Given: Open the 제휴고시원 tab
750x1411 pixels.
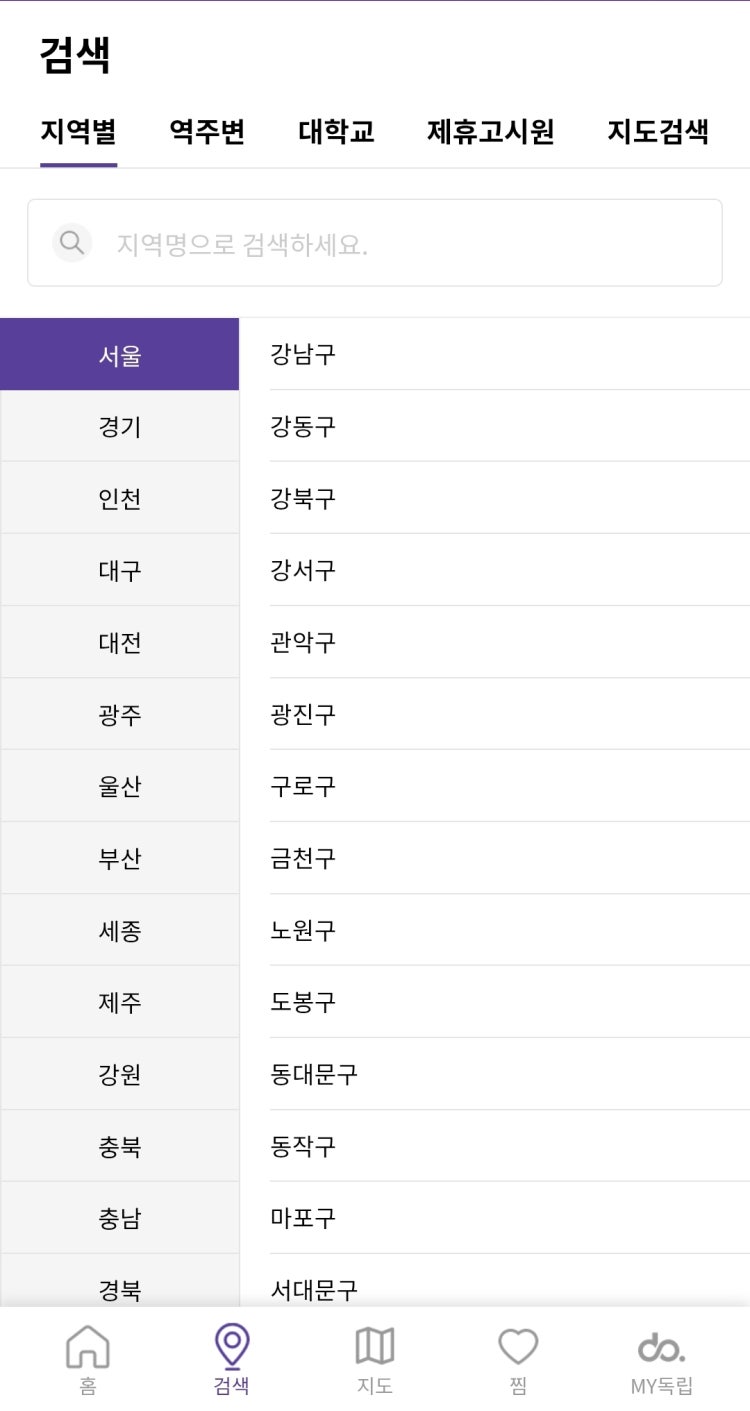Looking at the screenshot, I should (490, 132).
